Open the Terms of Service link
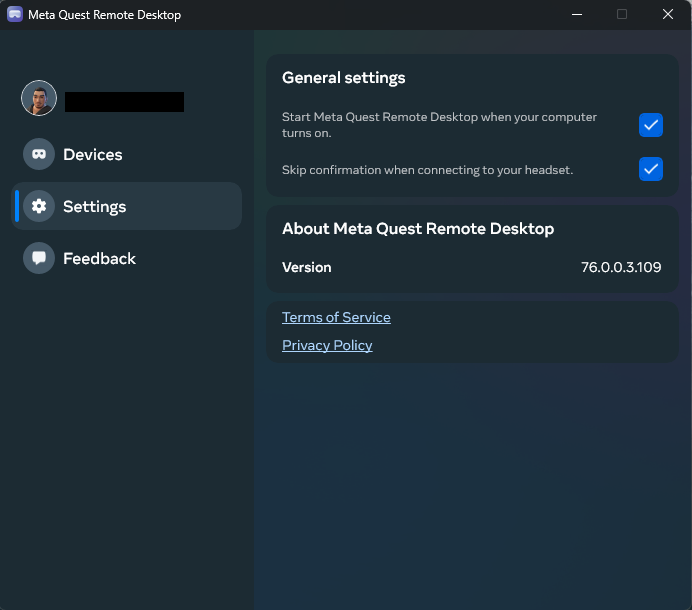Screen dimensions: 692x610 tap(336, 317)
